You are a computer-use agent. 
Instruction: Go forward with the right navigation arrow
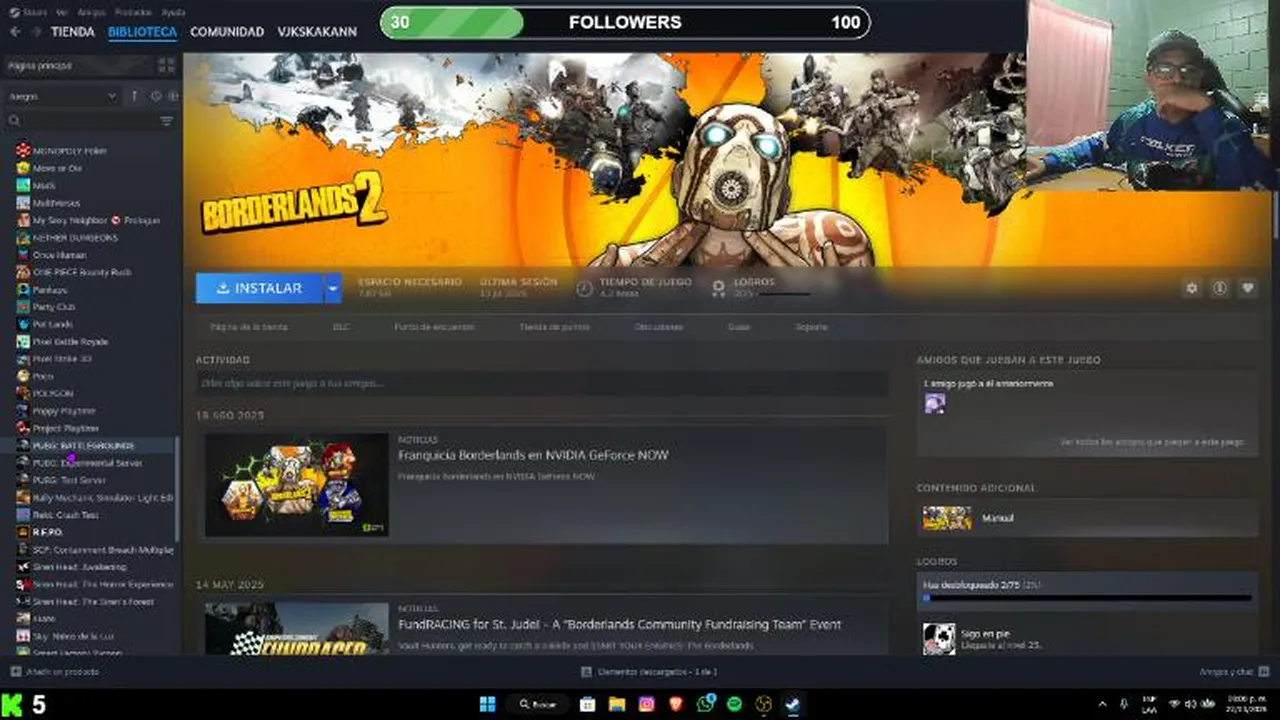tap(37, 32)
